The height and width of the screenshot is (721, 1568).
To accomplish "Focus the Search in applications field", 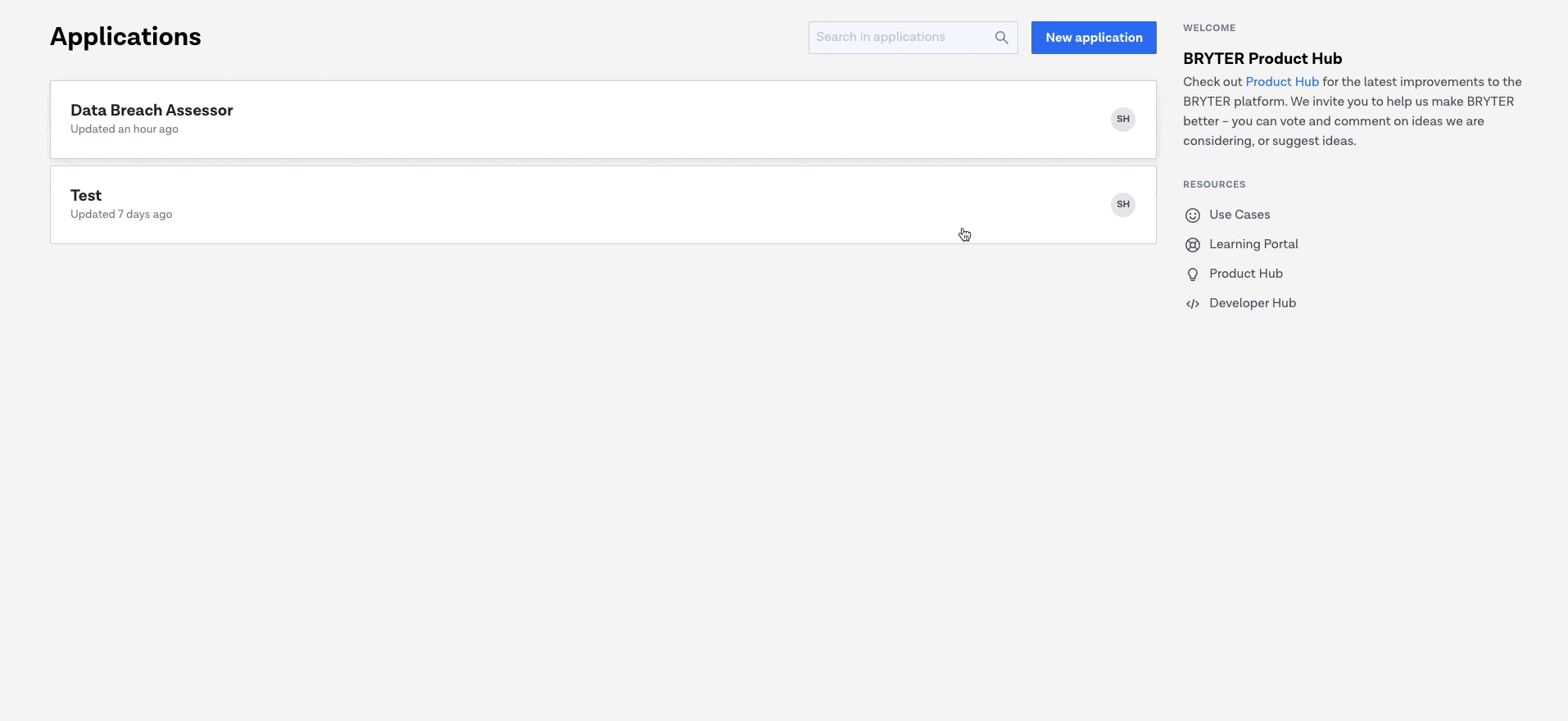I will tap(901, 38).
